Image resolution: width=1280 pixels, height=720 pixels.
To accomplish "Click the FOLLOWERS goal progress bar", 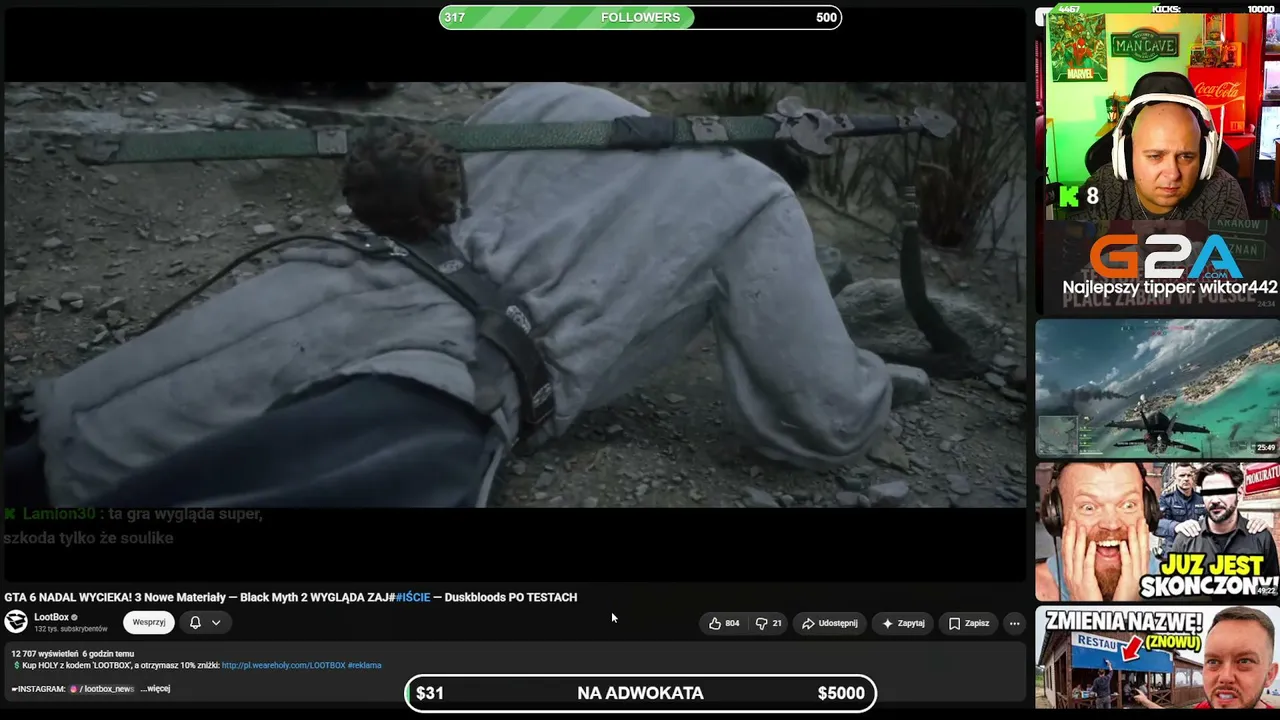I will 640,17.
